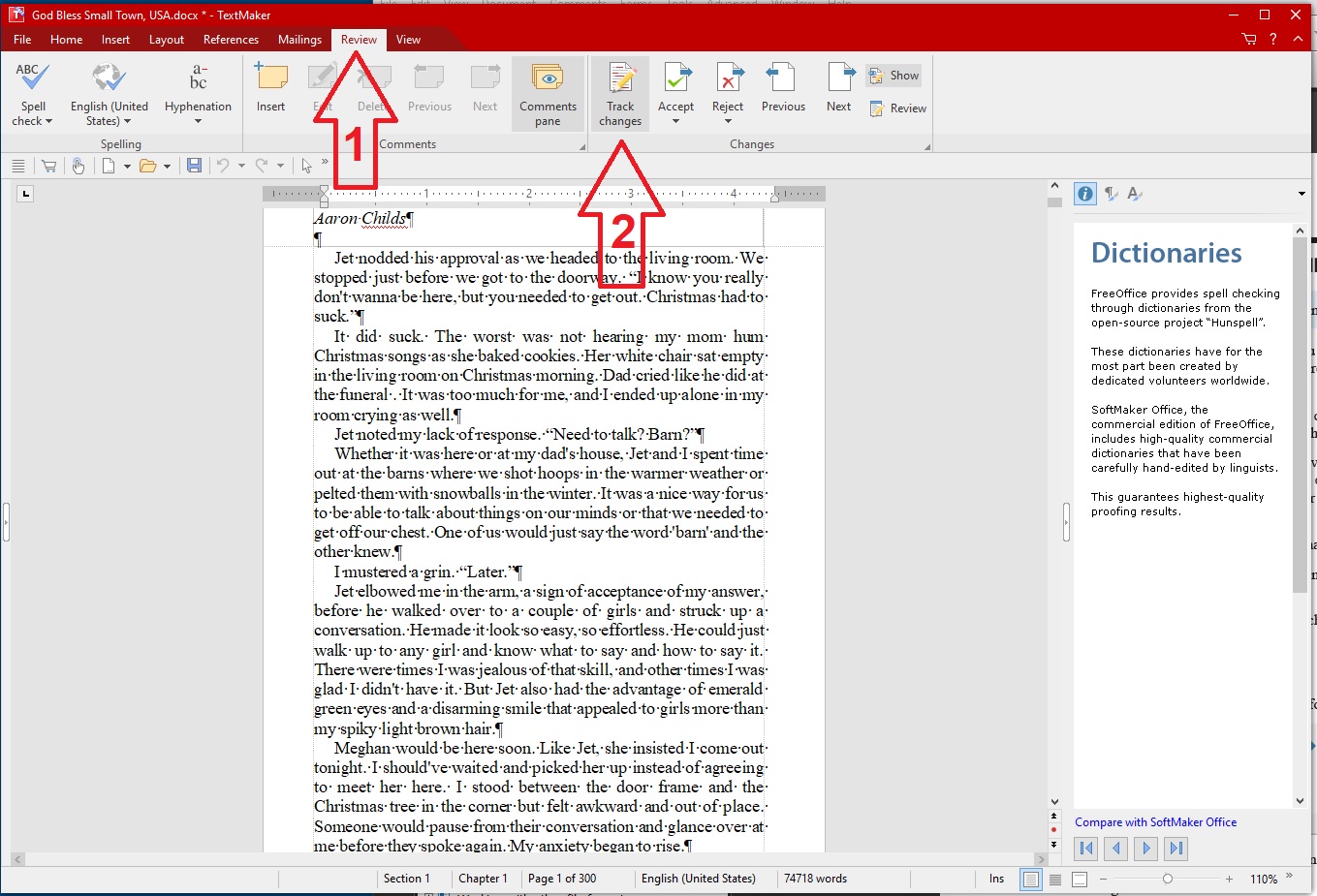Click the Review changes button

[x=898, y=108]
